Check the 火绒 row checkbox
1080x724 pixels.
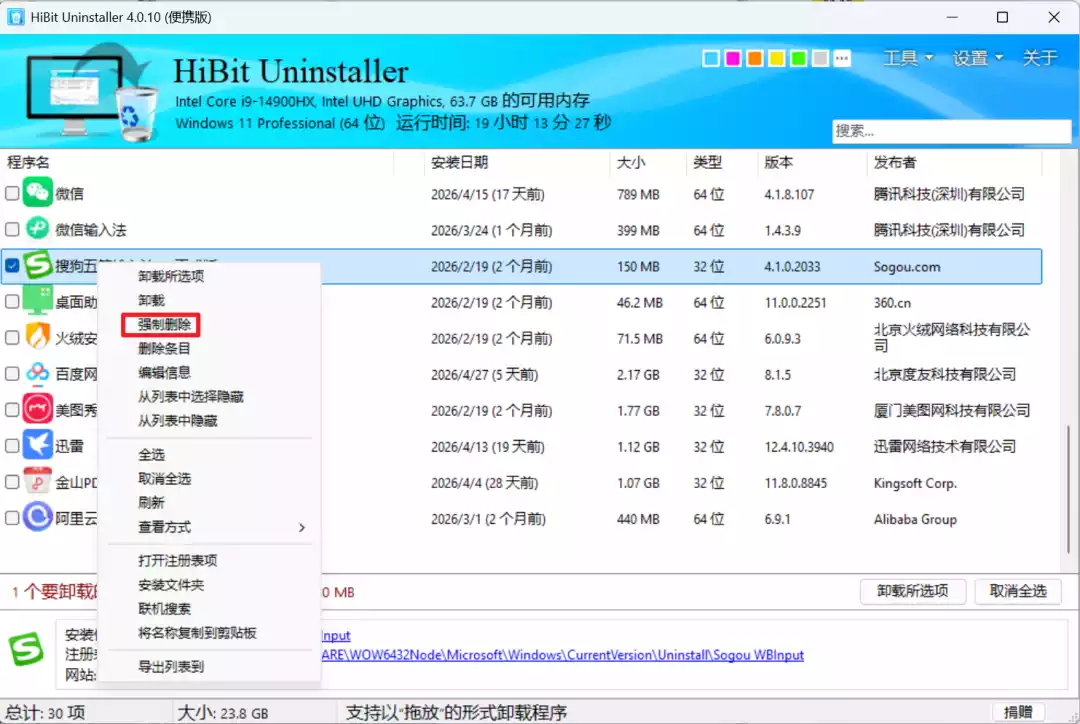coord(12,337)
